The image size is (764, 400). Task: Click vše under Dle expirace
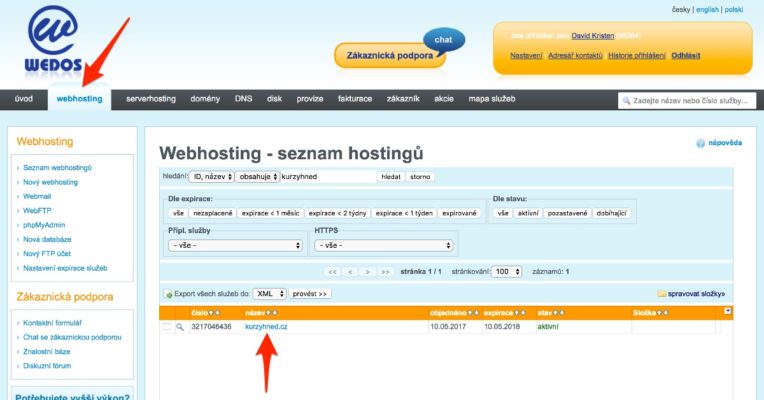(x=178, y=213)
